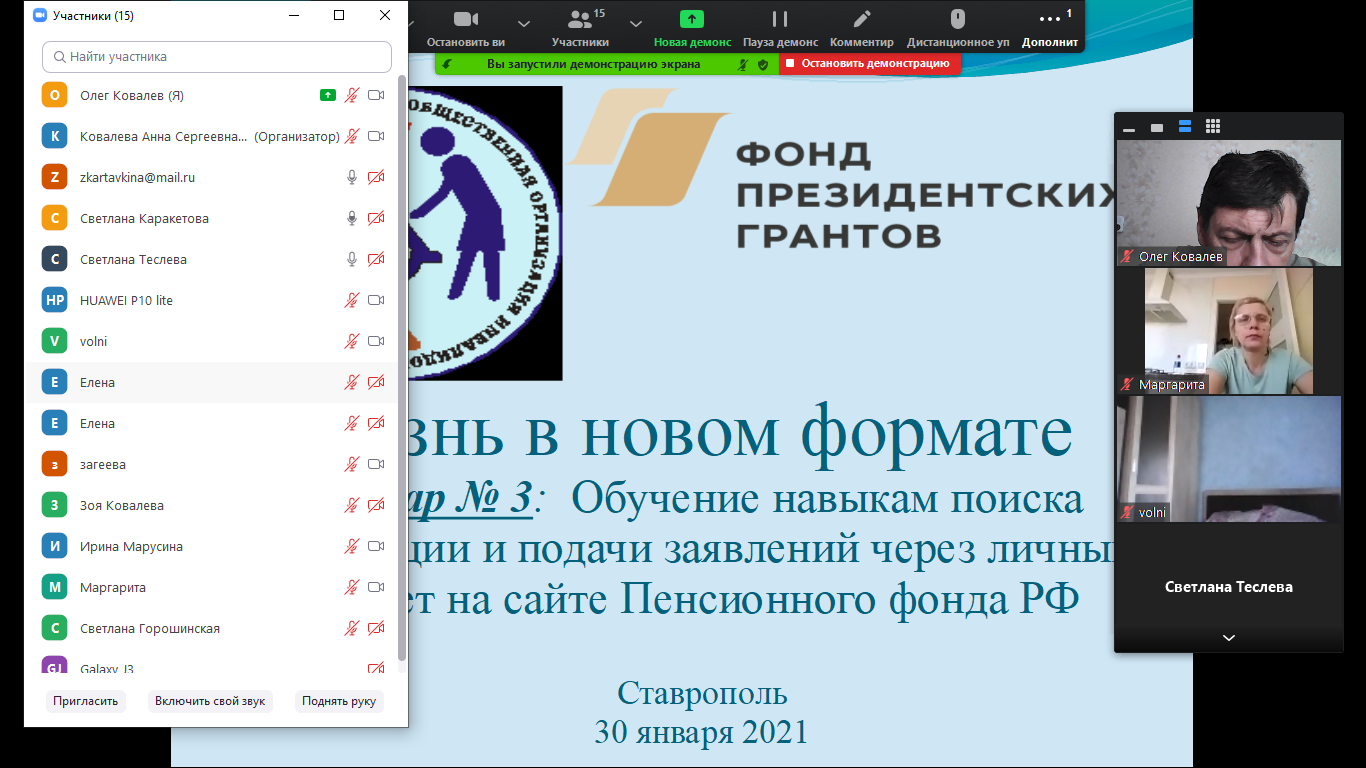1366x768 pixels.
Task: Click the camera icon in Олег Ковалев row
Action: tap(376, 95)
